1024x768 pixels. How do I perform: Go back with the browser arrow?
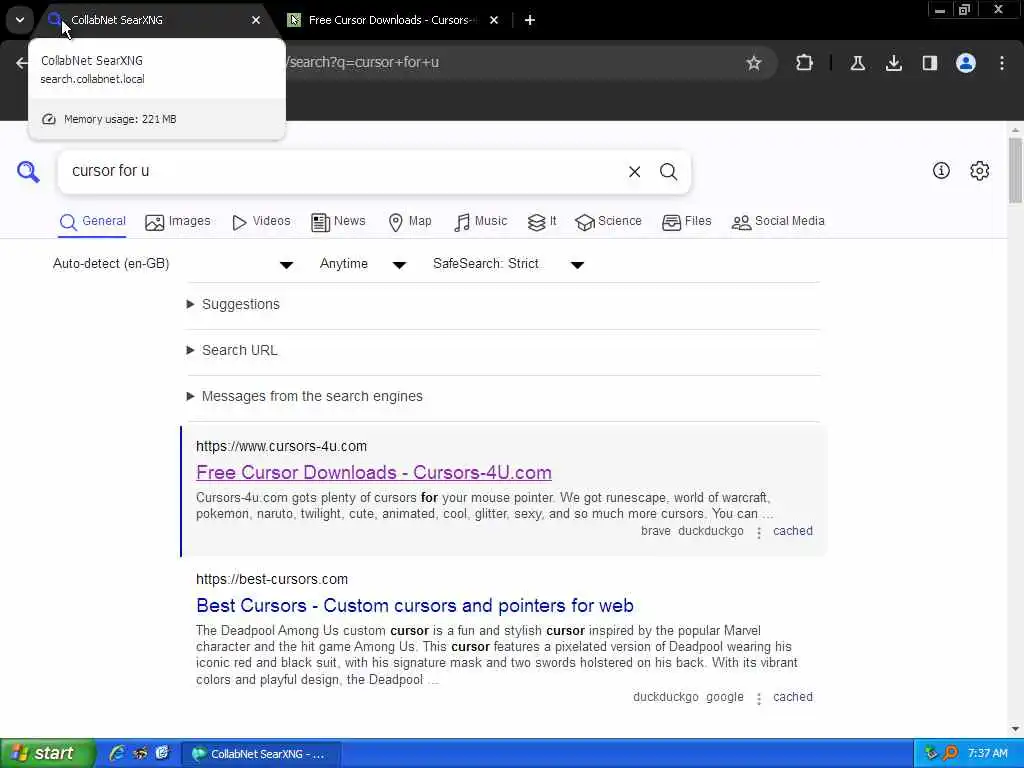pos(22,63)
